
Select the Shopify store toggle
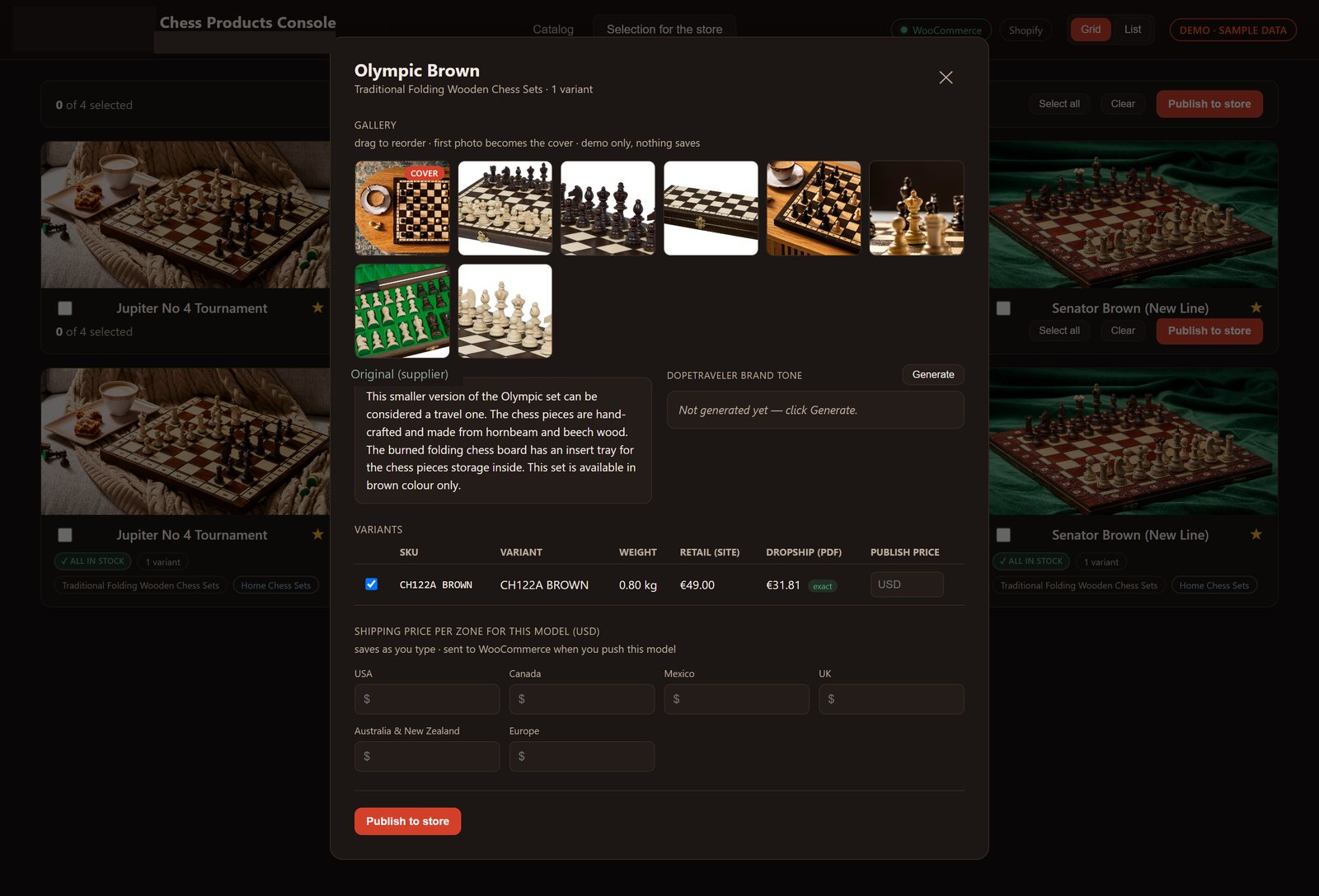[1026, 30]
